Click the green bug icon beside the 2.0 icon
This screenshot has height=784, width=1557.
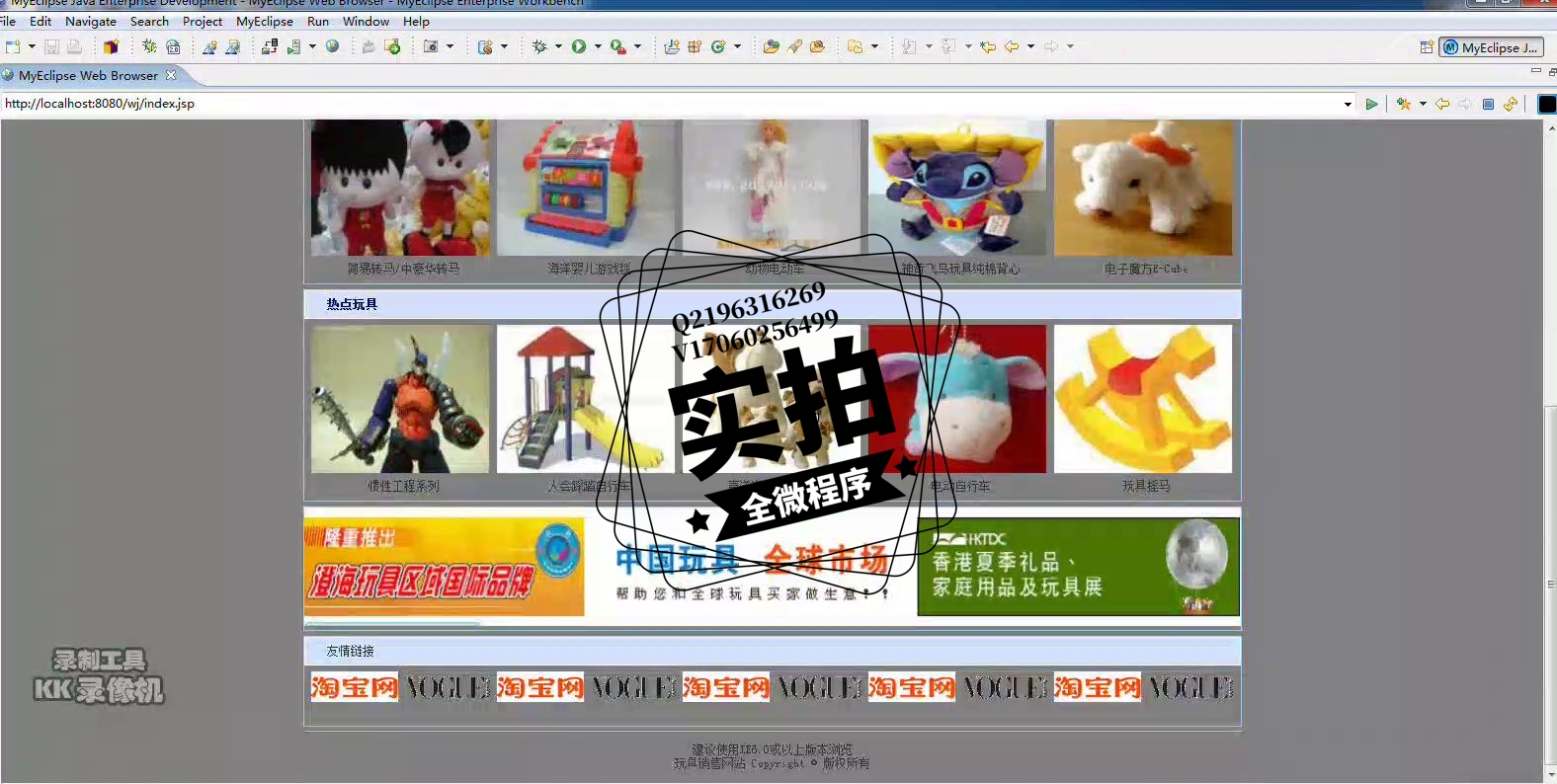click(149, 46)
